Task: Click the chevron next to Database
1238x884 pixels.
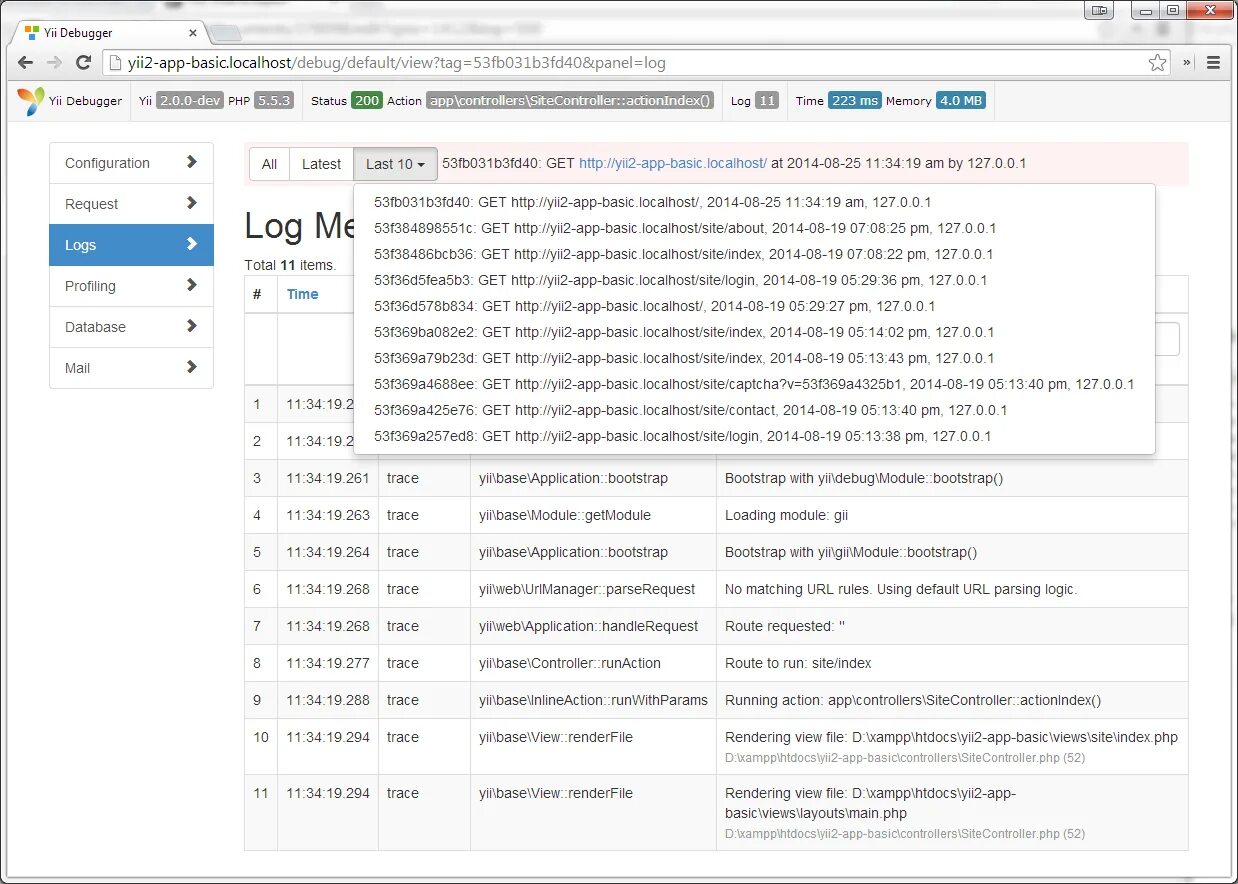Action: pyautogui.click(x=191, y=326)
